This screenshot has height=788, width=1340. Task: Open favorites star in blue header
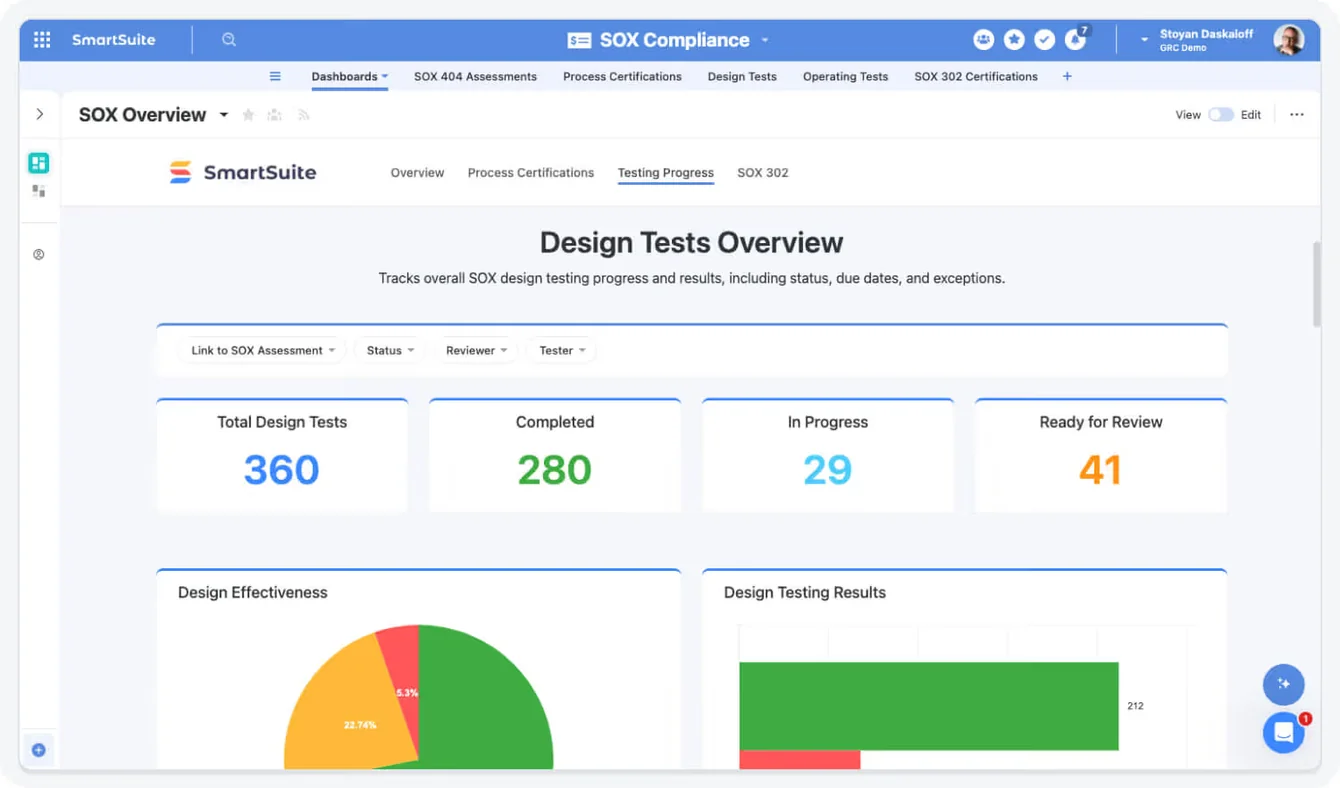pos(1014,39)
